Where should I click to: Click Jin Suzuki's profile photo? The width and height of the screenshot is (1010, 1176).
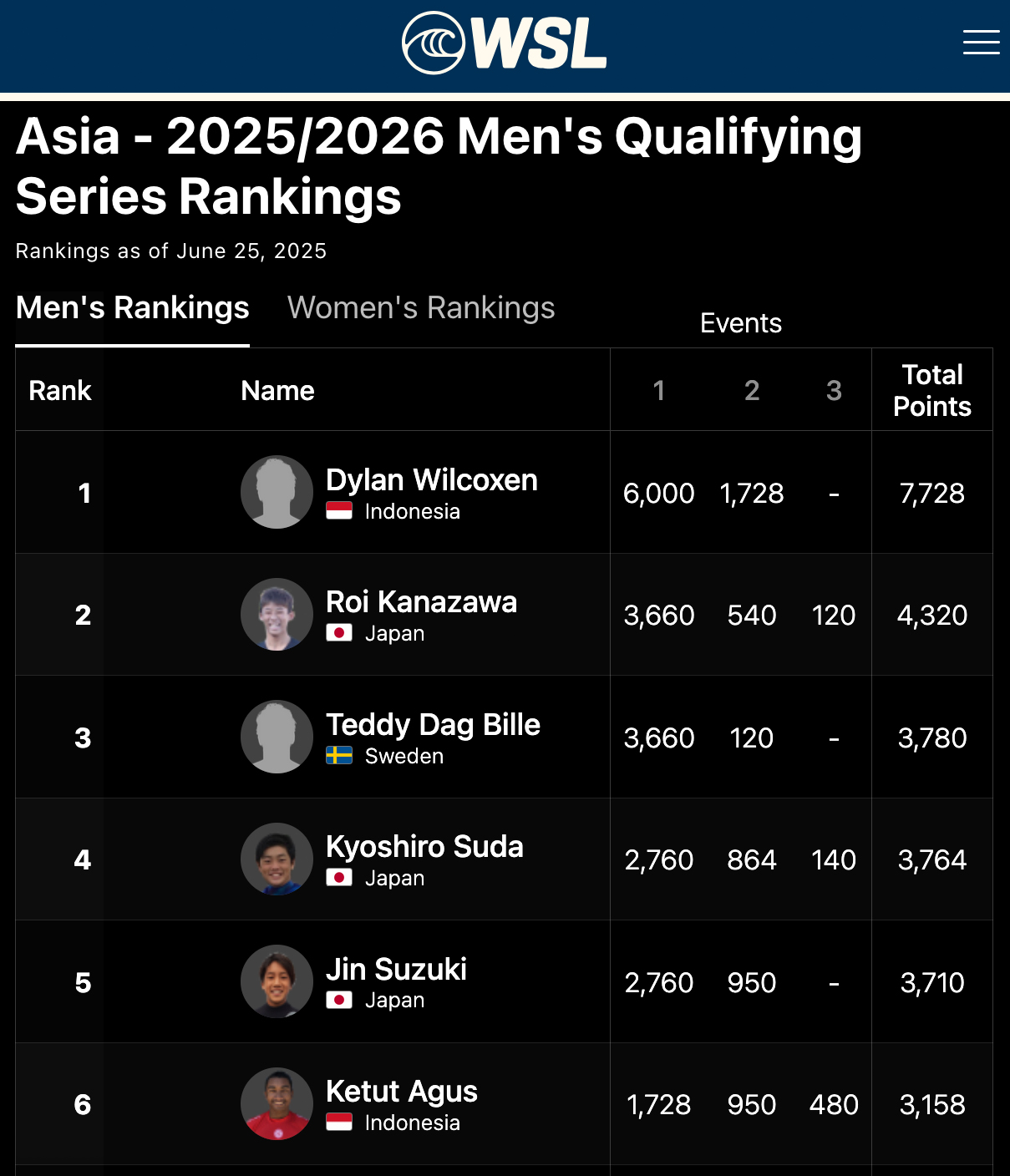tap(277, 981)
